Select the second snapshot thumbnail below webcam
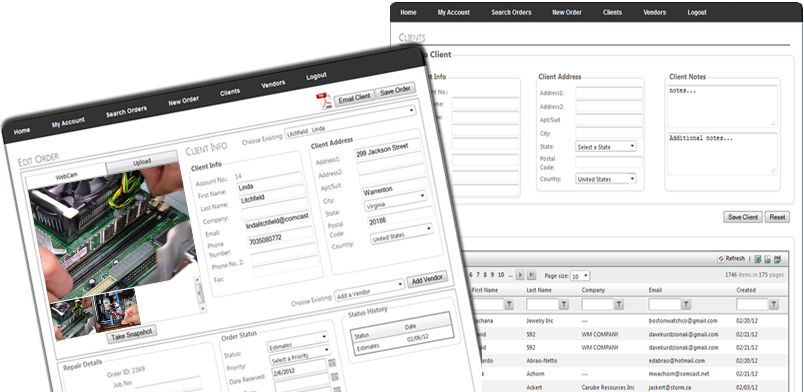 (x=117, y=309)
